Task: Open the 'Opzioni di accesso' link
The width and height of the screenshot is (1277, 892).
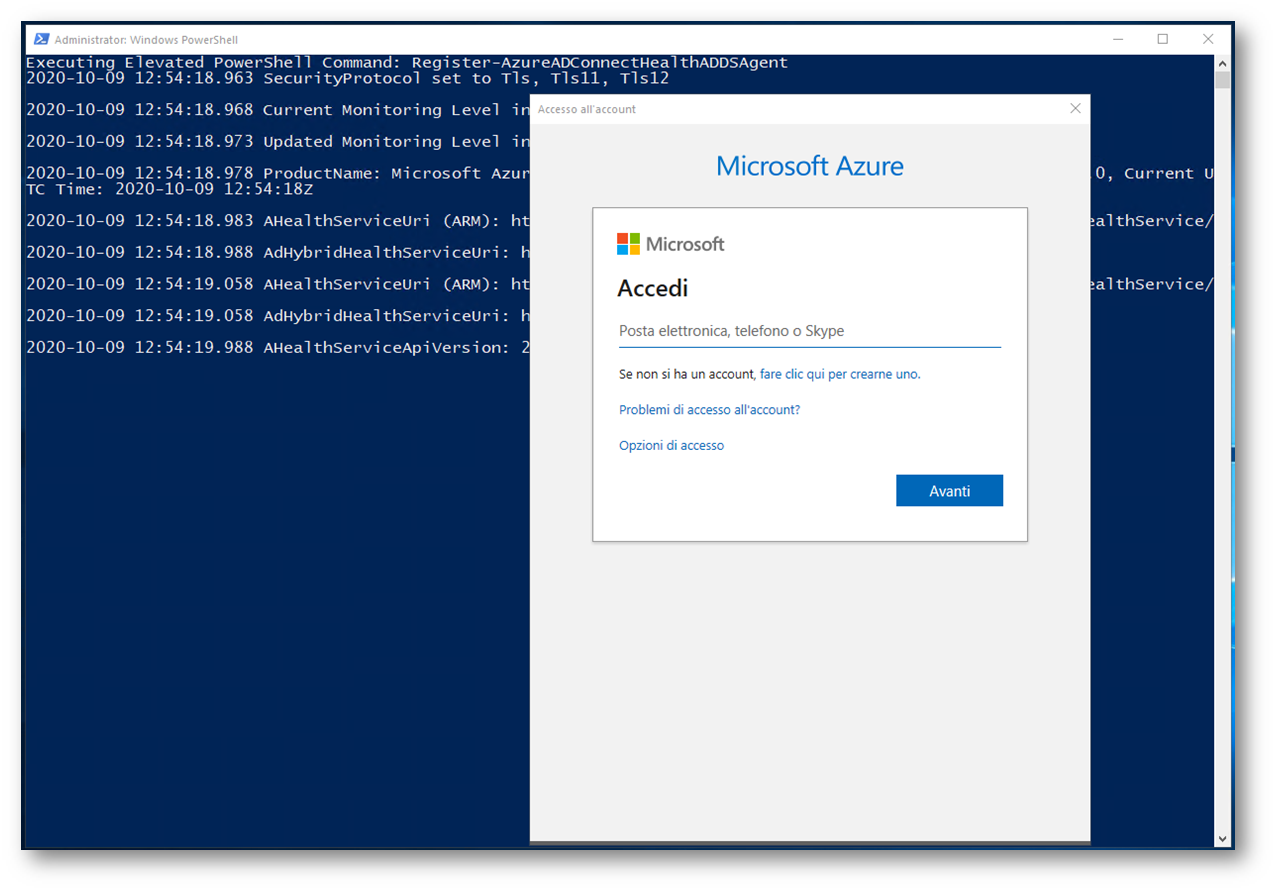Action: (x=671, y=446)
